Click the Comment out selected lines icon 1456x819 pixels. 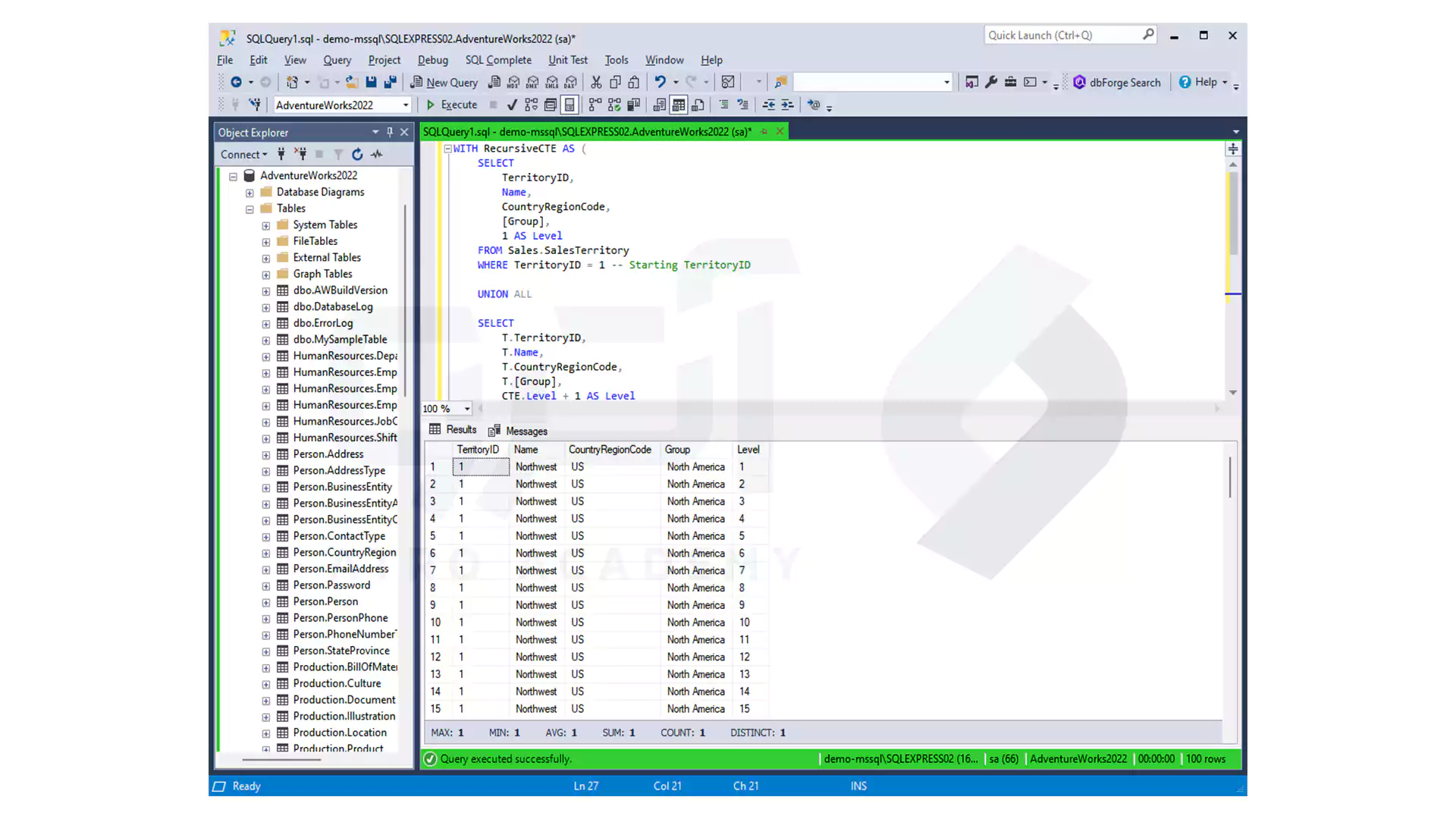pos(723,105)
